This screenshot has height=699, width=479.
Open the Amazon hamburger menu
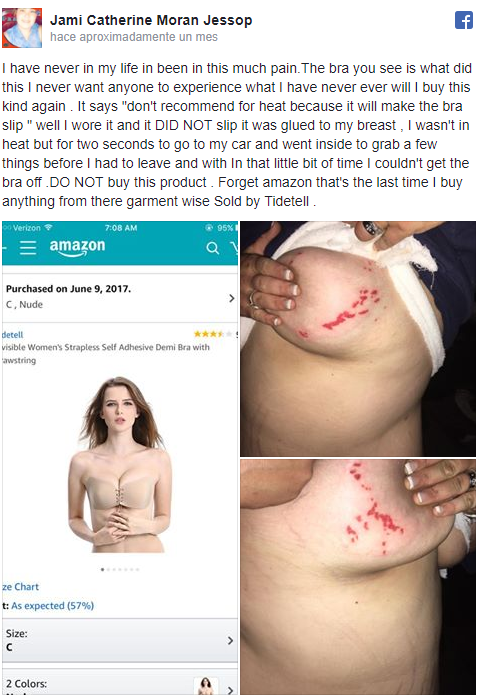tap(28, 247)
